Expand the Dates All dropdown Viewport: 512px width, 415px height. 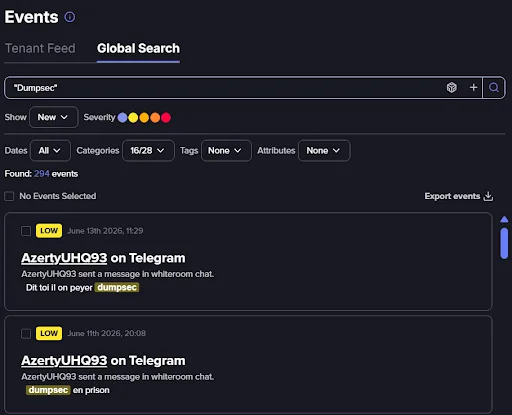pyautogui.click(x=50, y=151)
